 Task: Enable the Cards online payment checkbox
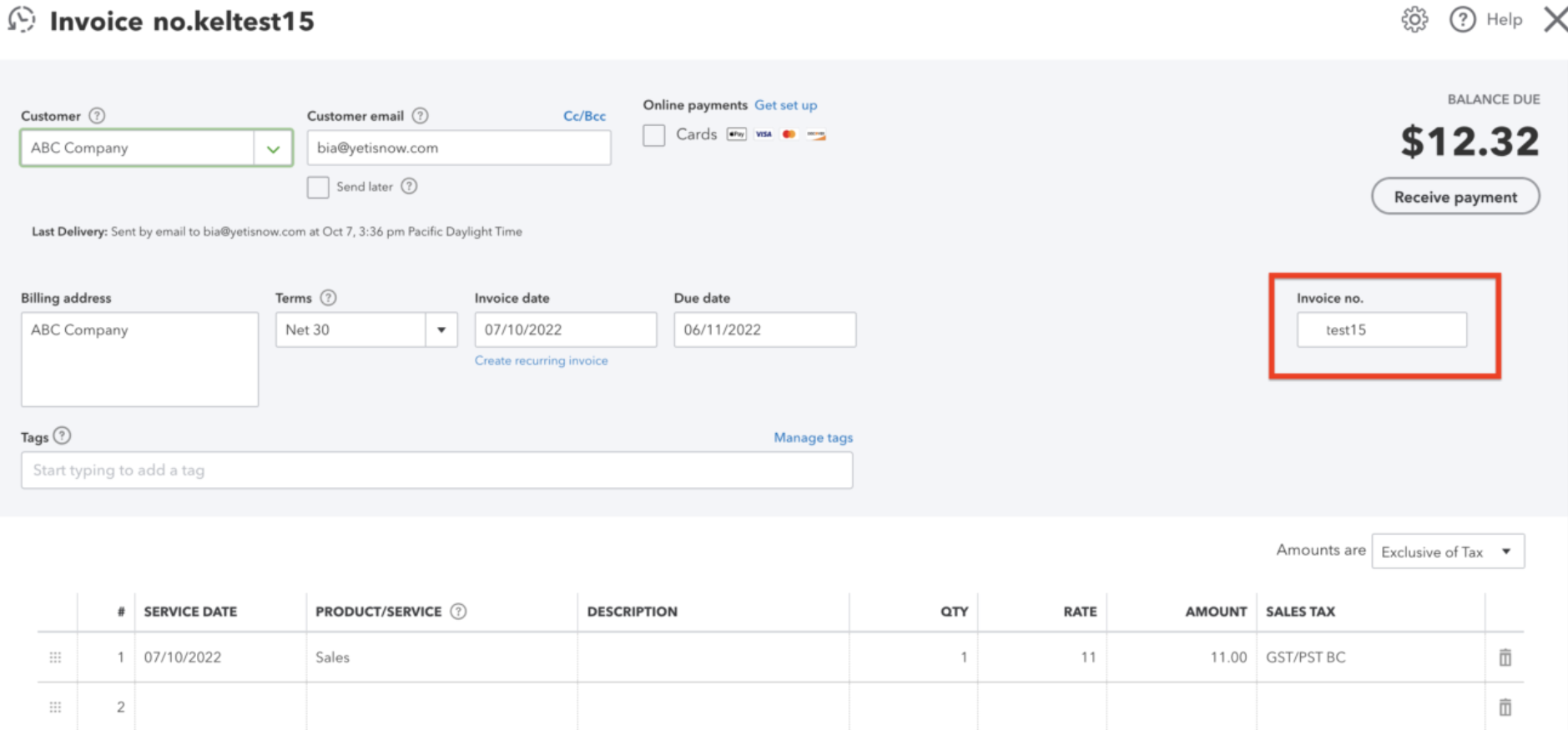(653, 135)
